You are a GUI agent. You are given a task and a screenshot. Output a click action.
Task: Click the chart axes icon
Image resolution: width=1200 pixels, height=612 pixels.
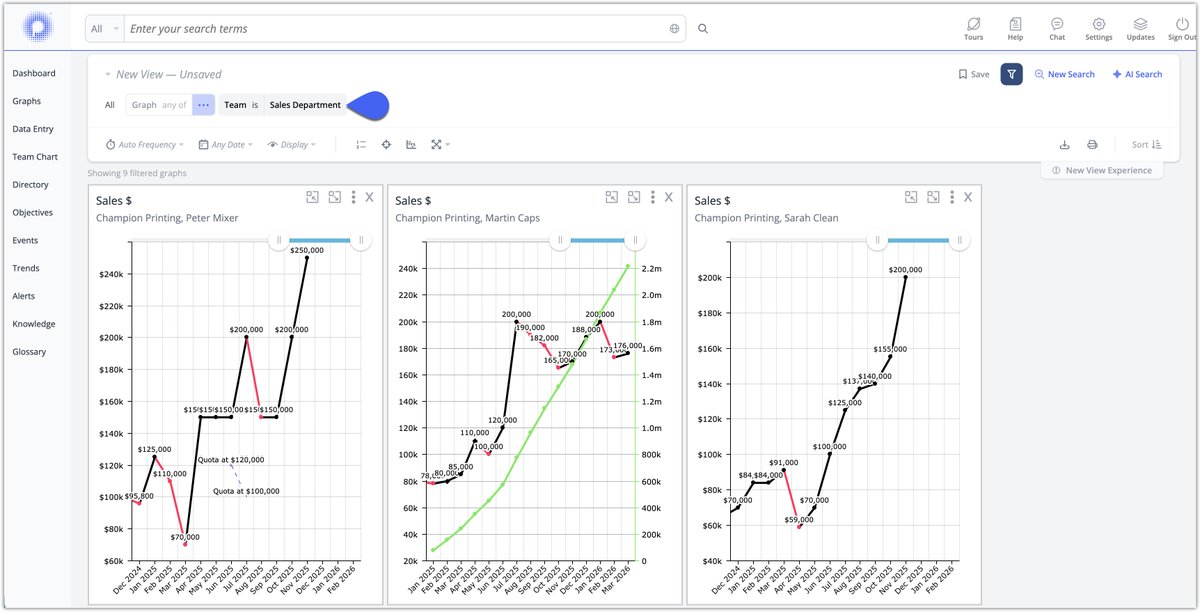[x=411, y=145]
